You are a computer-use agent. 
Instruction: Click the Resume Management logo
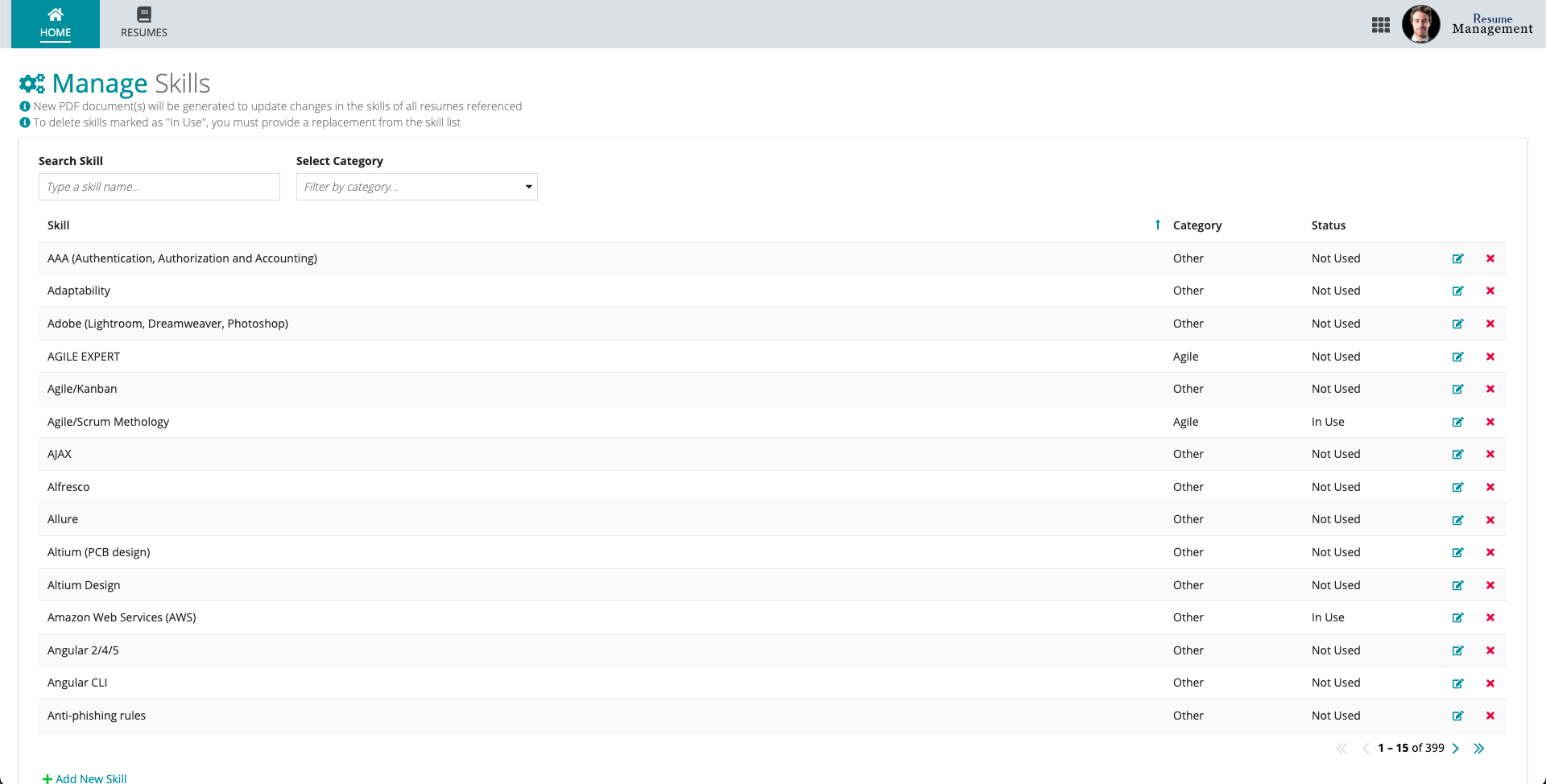[x=1492, y=24]
